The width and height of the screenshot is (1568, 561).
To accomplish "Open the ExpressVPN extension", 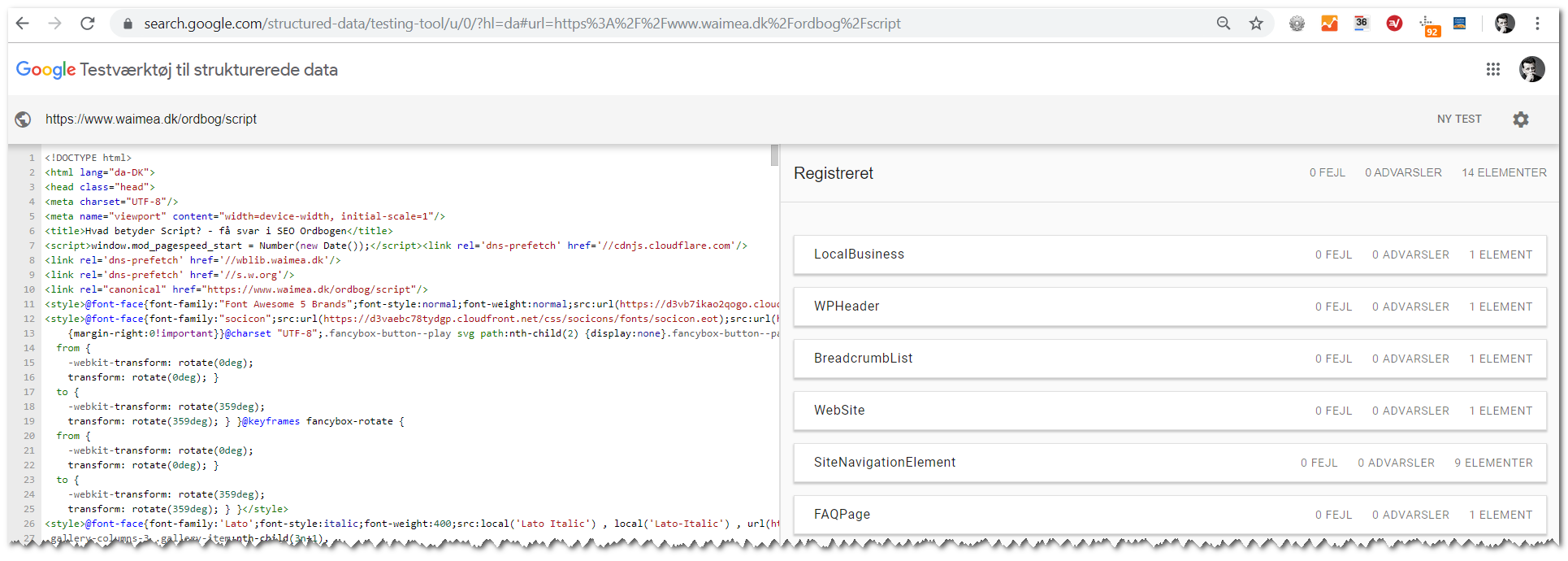I will click(x=1394, y=24).
